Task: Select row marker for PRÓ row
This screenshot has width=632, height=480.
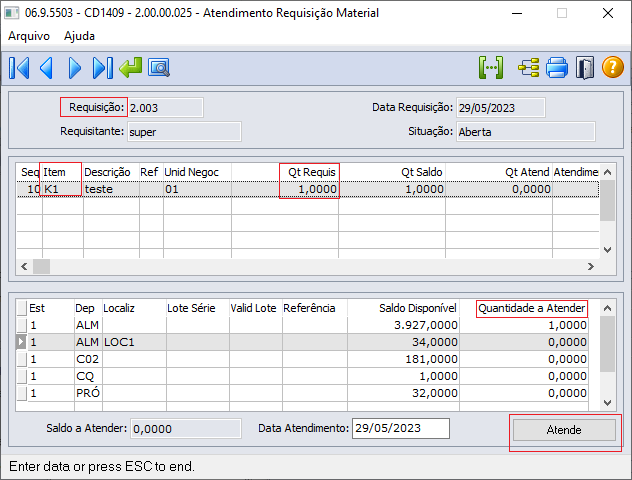Action: (22, 393)
